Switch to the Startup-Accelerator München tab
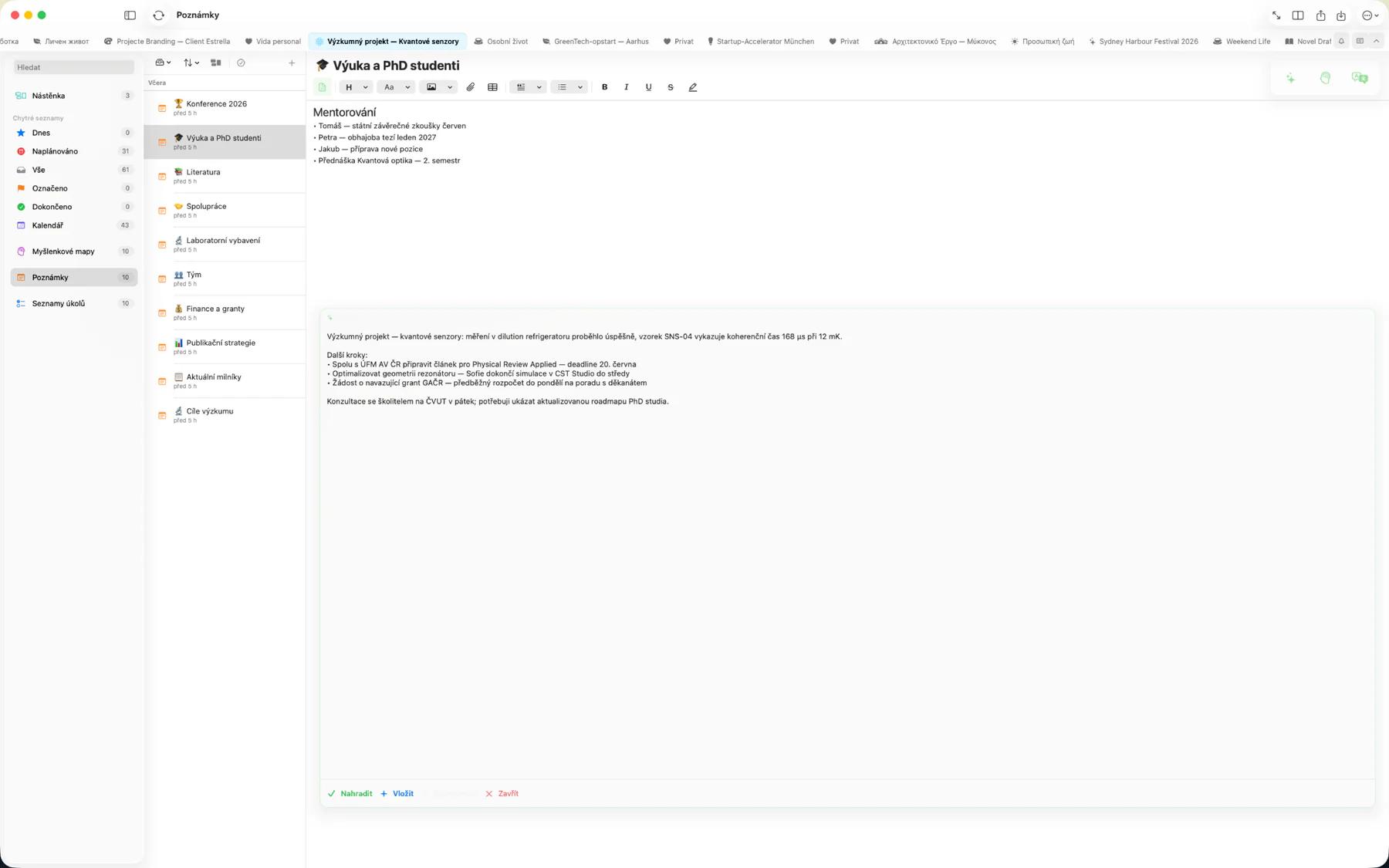 click(x=760, y=42)
